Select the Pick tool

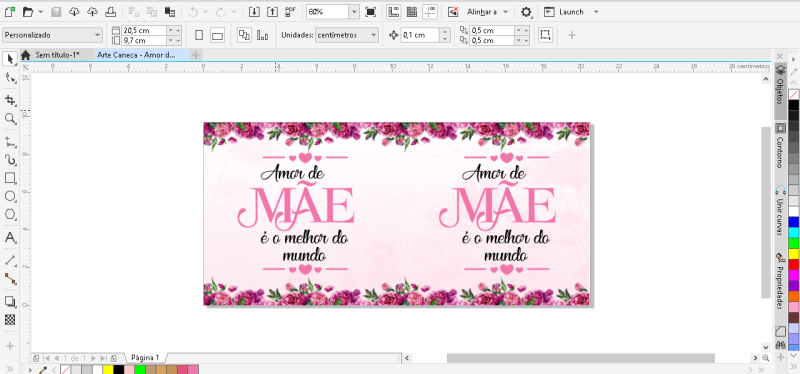[10, 59]
